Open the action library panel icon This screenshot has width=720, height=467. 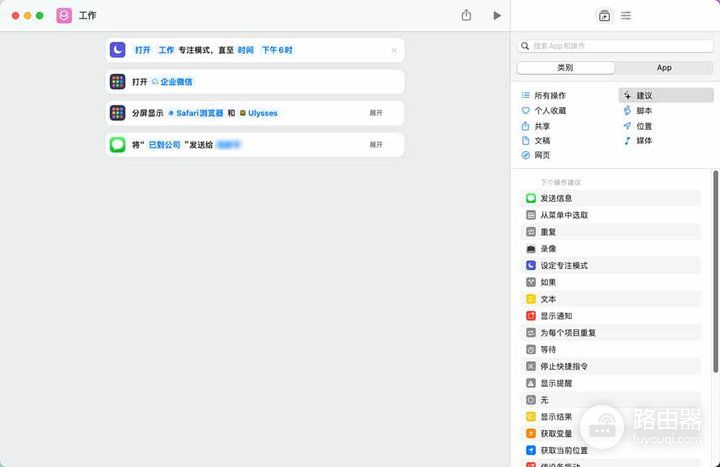coord(604,15)
